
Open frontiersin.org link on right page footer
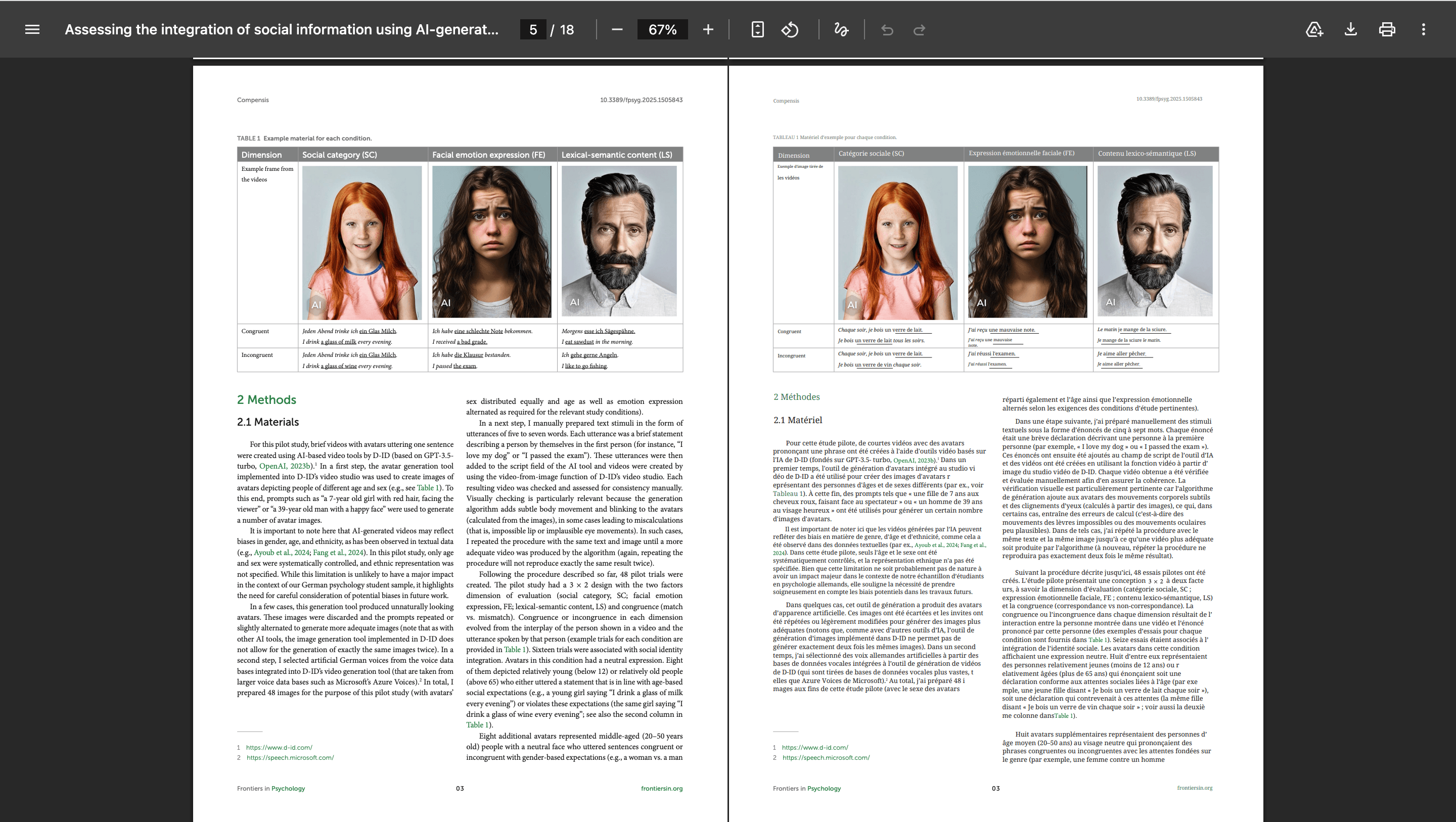click(x=1194, y=788)
